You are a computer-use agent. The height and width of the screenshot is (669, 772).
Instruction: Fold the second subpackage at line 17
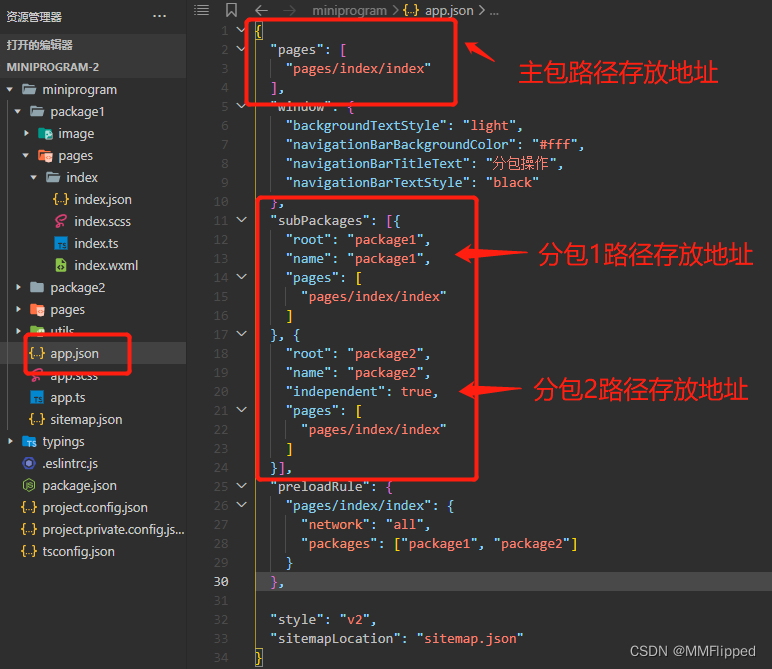[x=241, y=334]
